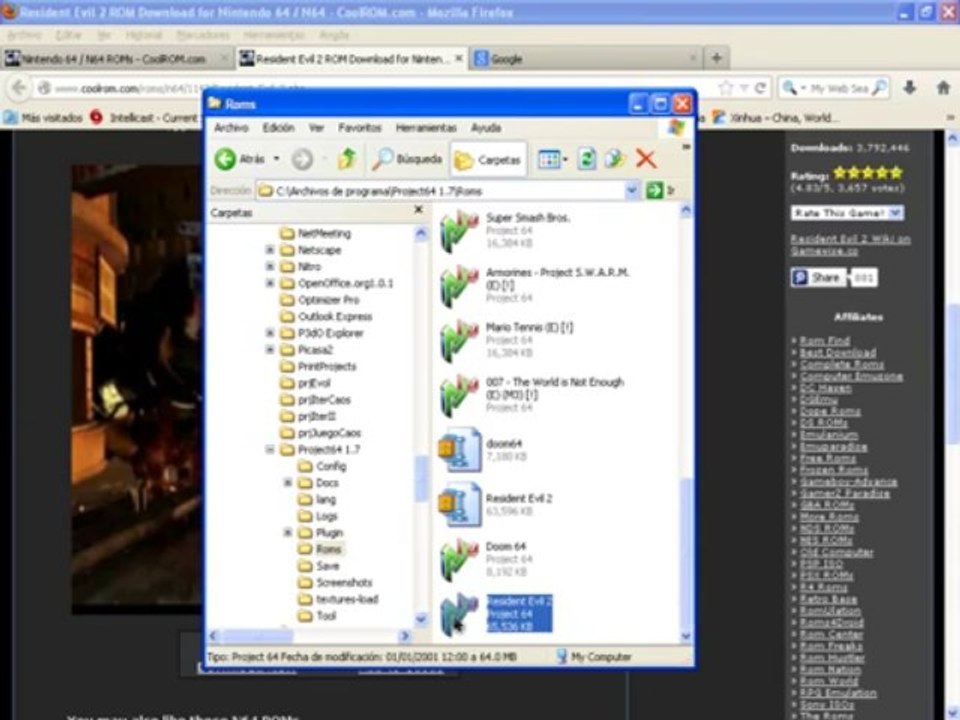960x720 pixels.
Task: Expand the Nitro folder node
Action: (x=269, y=266)
